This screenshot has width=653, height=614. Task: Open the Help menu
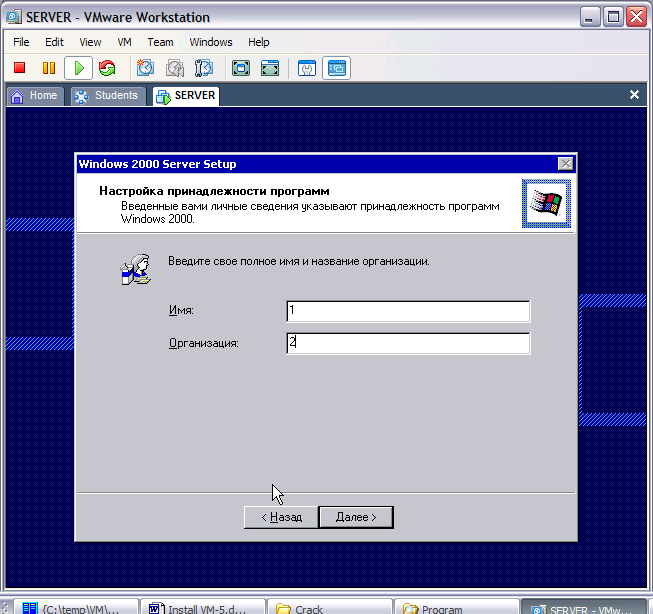pyautogui.click(x=259, y=42)
